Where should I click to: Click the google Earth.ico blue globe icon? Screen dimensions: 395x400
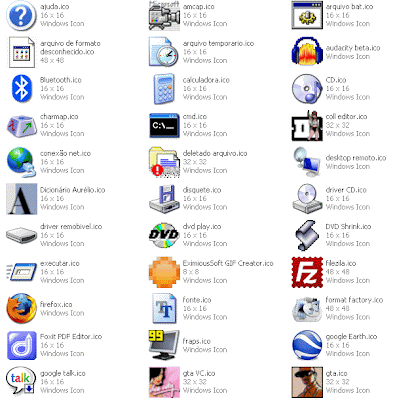coord(307,345)
